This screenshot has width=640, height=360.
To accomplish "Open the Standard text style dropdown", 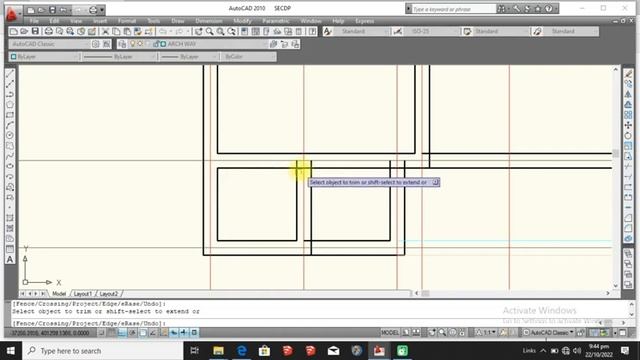I will coord(362,31).
